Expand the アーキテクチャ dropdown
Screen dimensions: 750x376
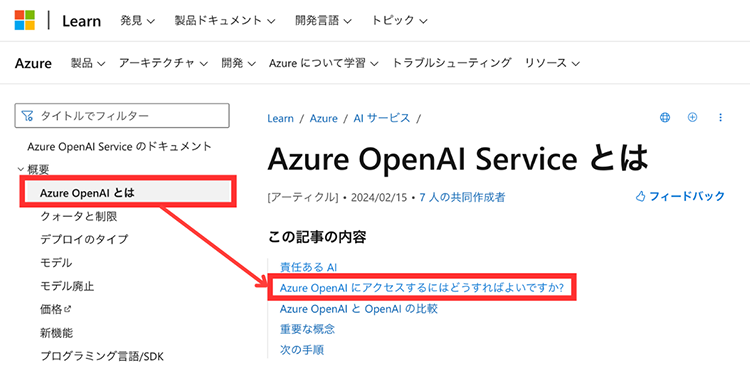(164, 63)
